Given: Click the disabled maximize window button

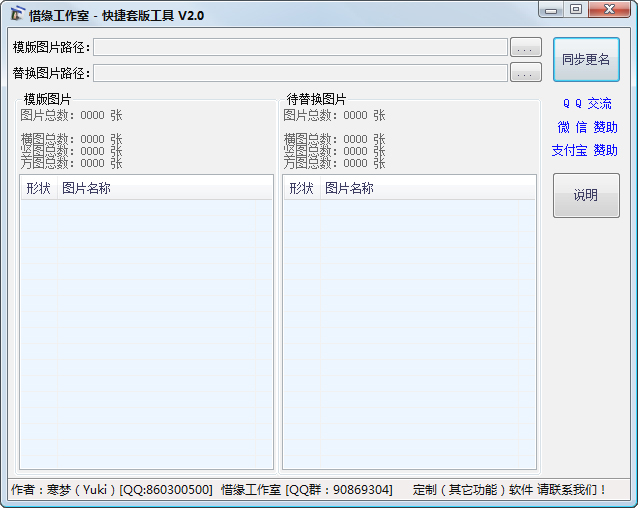Looking at the screenshot, I should pyautogui.click(x=576, y=10).
